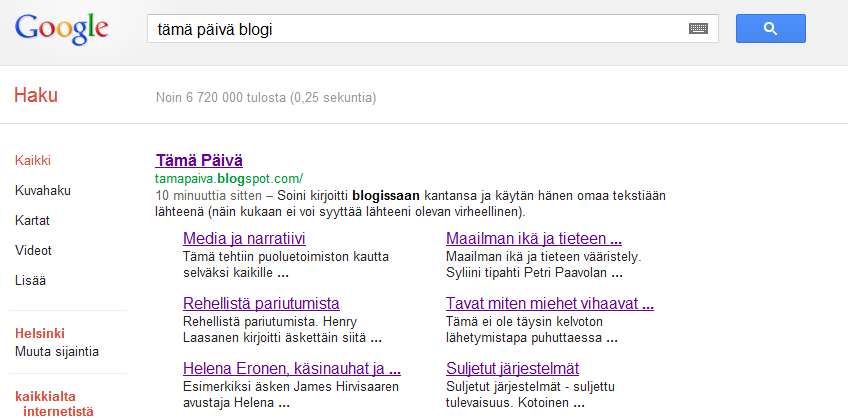848x418 pixels.
Task: Click snippet 'lähetymistapa puhuttaessa'
Action: point(525,339)
